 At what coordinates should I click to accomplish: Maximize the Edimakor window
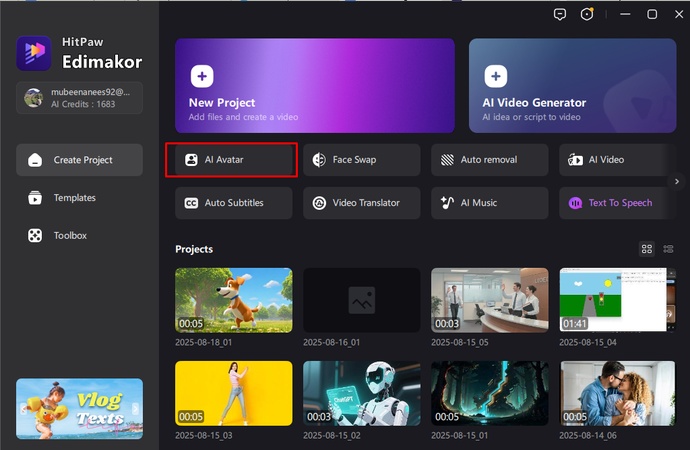coord(652,15)
